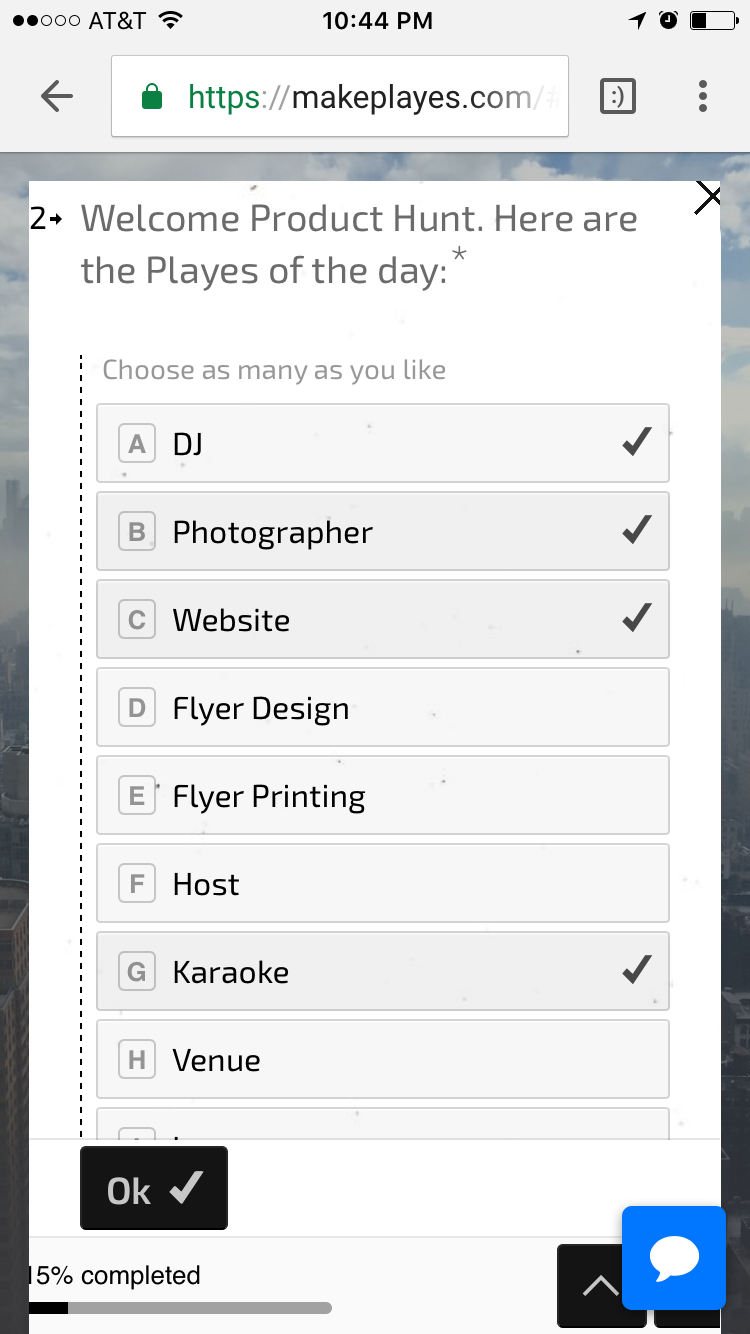Viewport: 750px width, 1334px height.
Task: Pick the Venue option
Action: click(x=382, y=1059)
